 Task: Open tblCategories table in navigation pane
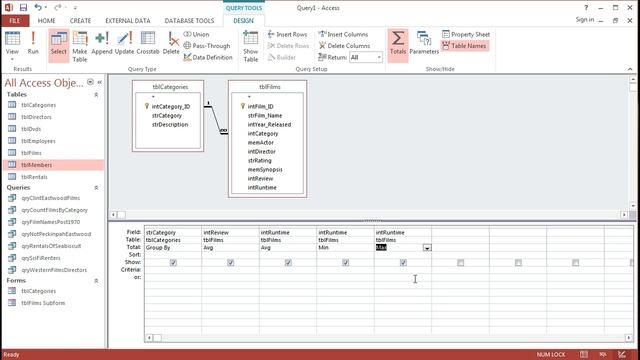pyautogui.click(x=38, y=105)
